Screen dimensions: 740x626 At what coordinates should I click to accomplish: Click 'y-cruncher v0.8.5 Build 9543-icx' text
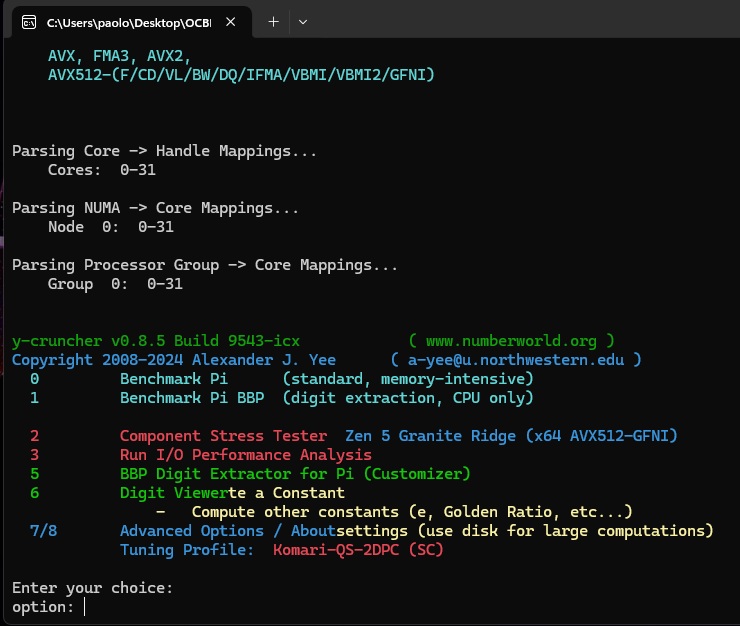point(156,341)
